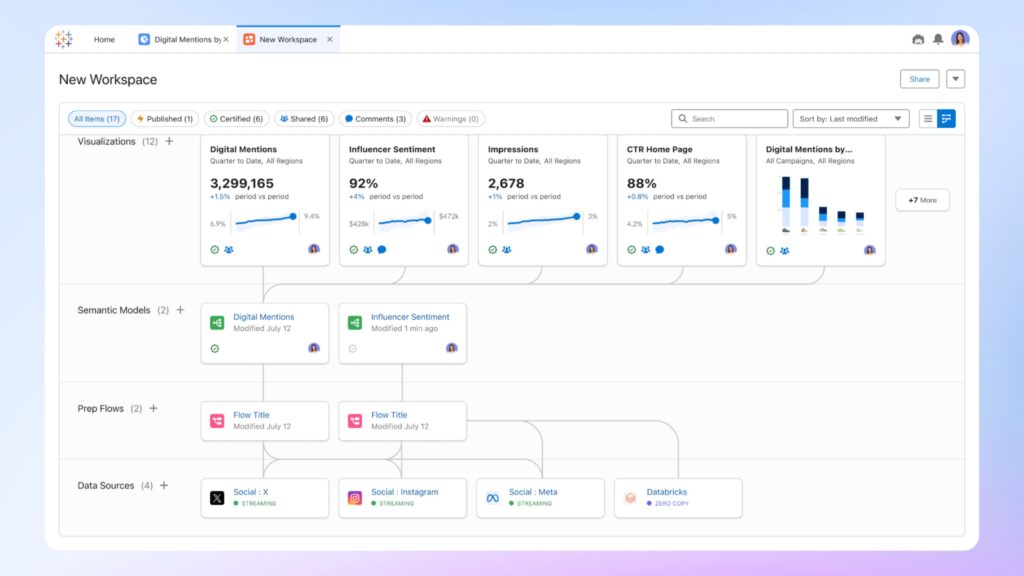Toggle the Certified (6) filter
1024x576 pixels.
(235, 119)
